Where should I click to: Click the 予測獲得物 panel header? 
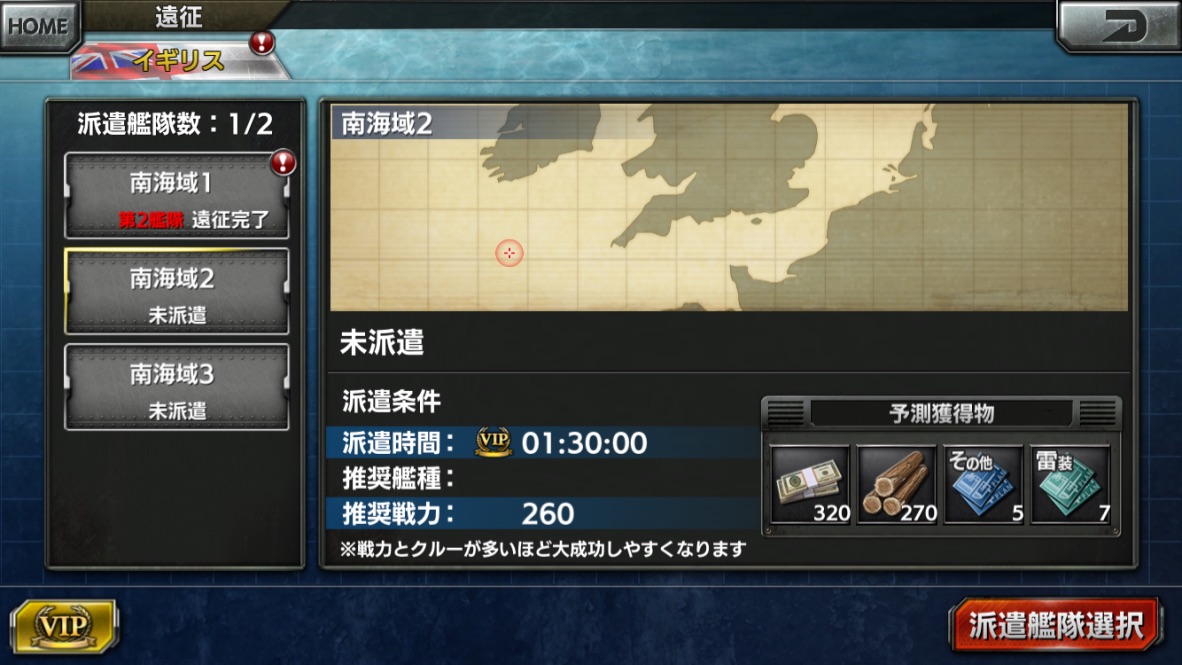tap(941, 413)
